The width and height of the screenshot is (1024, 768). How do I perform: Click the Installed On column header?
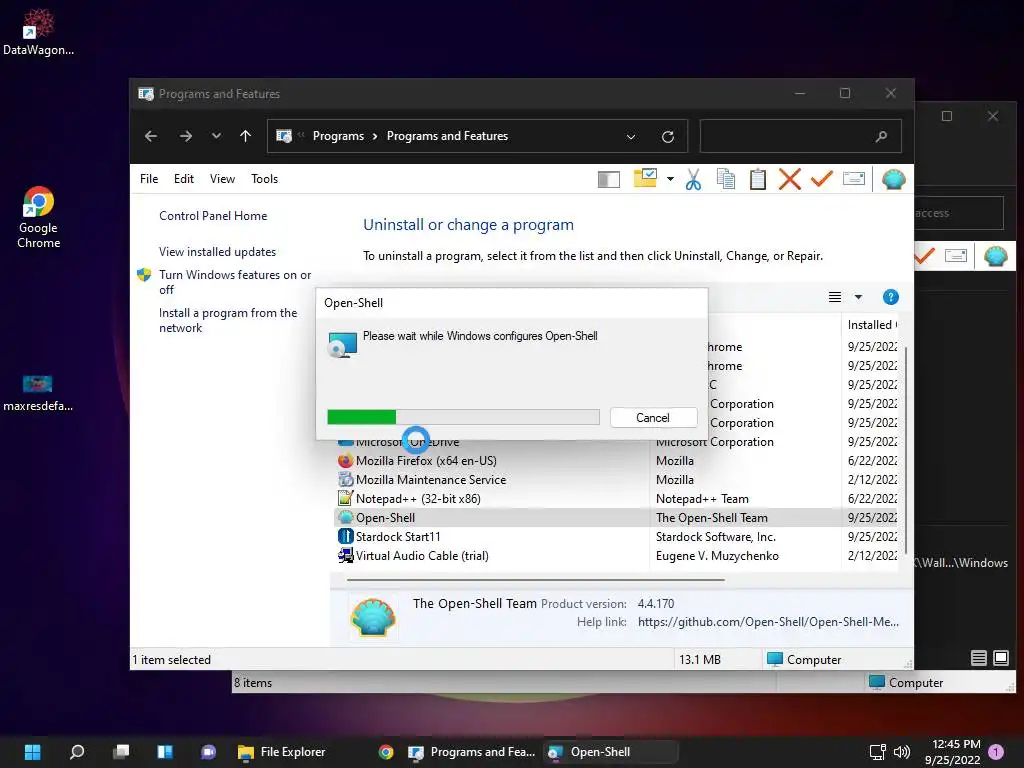point(871,325)
